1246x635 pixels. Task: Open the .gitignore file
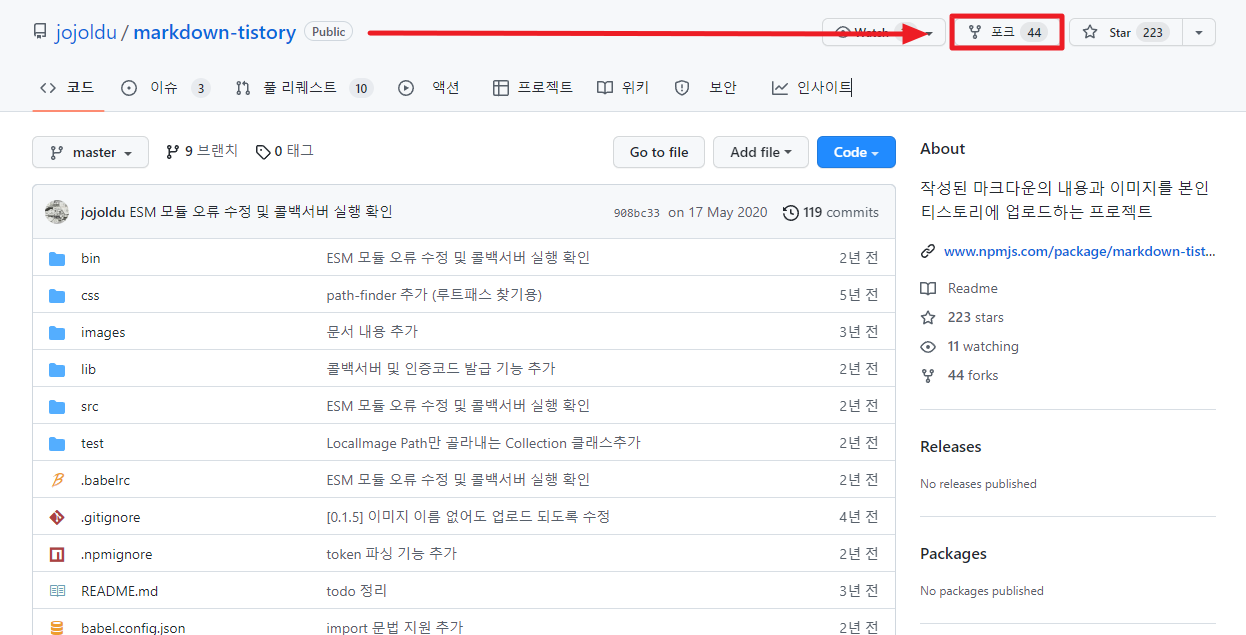pos(110,517)
